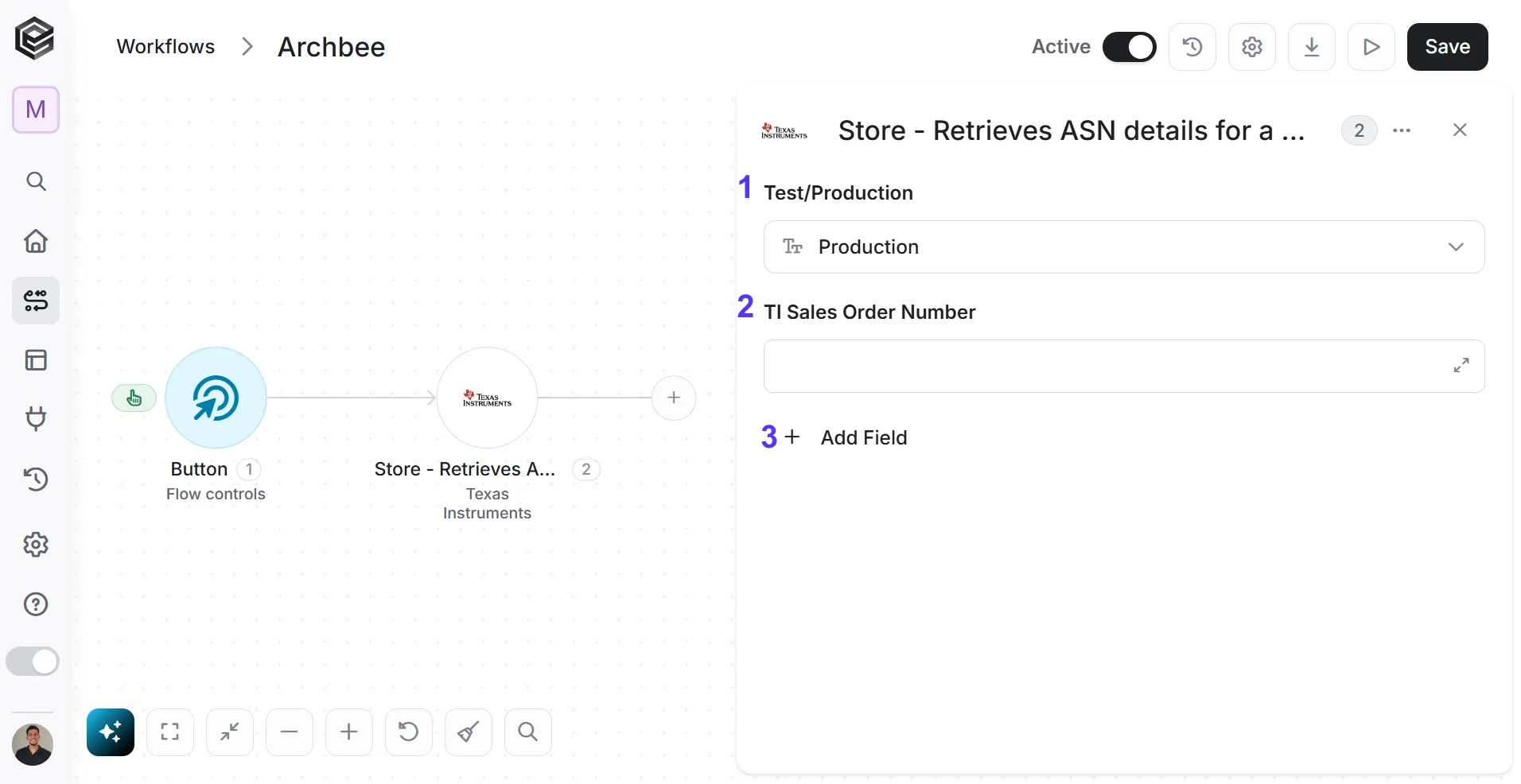Focus the TI Sales Order Number field
Screen dimensions: 1521x784
1124,367
